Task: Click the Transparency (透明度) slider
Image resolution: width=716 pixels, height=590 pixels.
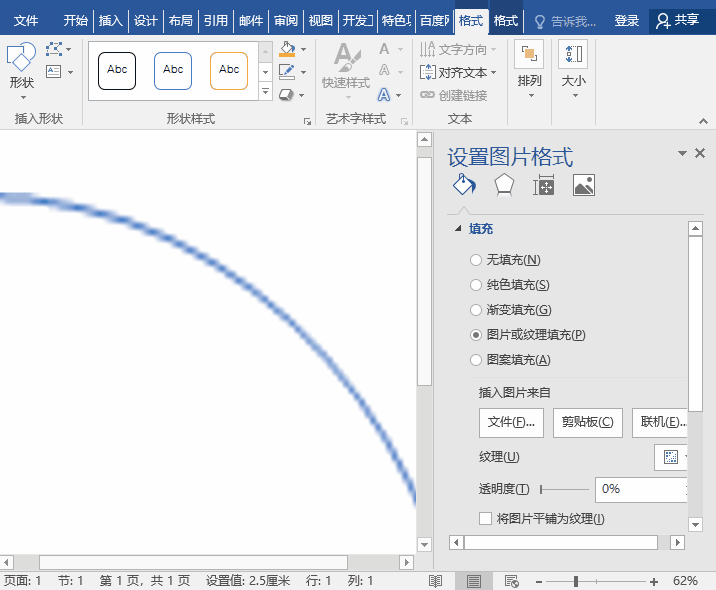Action: point(564,490)
